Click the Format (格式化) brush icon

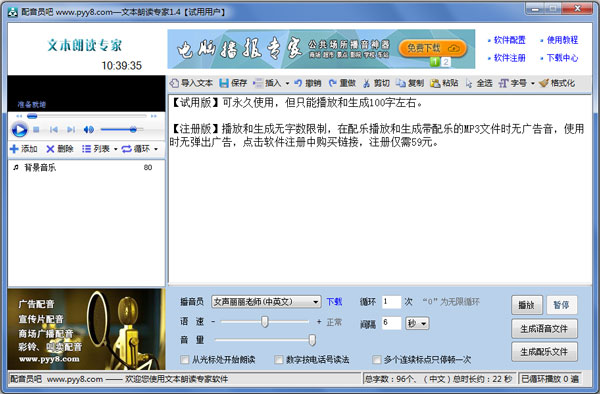click(x=543, y=83)
